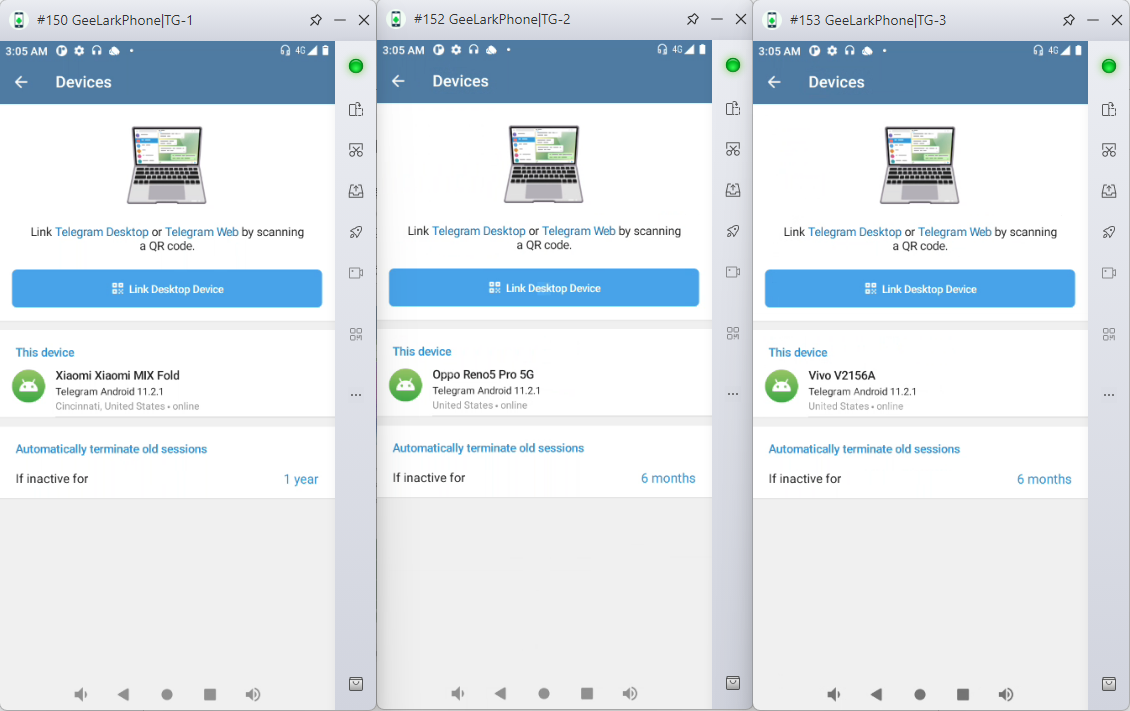Image resolution: width=1130 pixels, height=711 pixels.
Task: Tap Link Desktop Device in TG-1
Action: pyautogui.click(x=167, y=289)
